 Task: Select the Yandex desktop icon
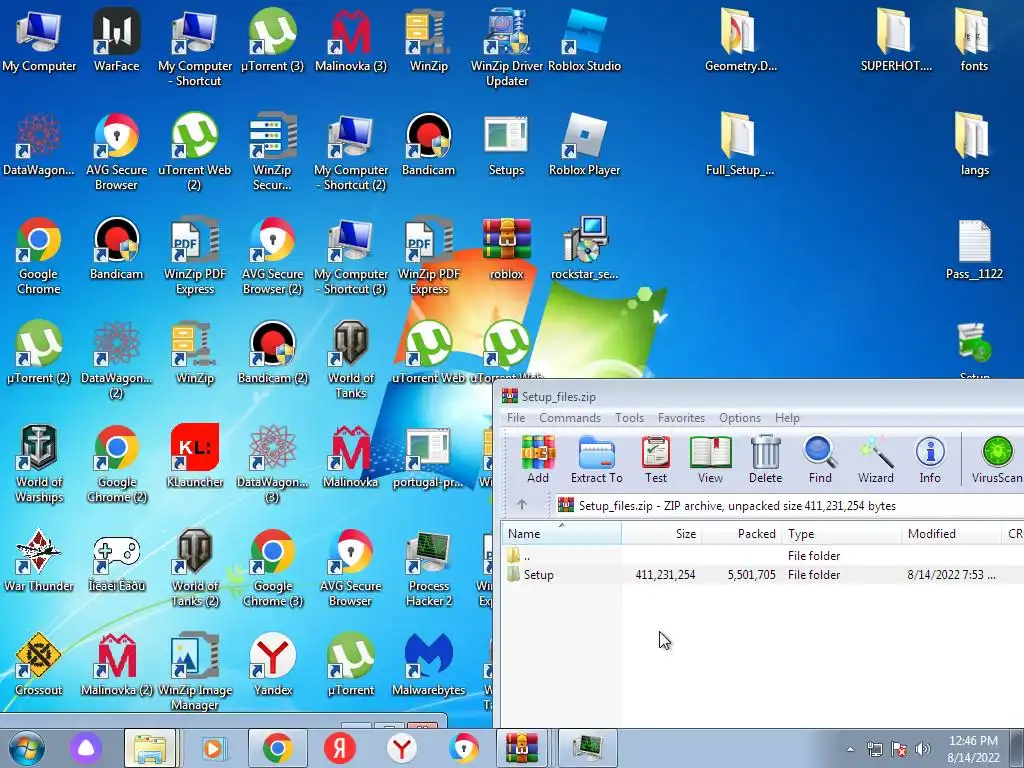click(273, 664)
